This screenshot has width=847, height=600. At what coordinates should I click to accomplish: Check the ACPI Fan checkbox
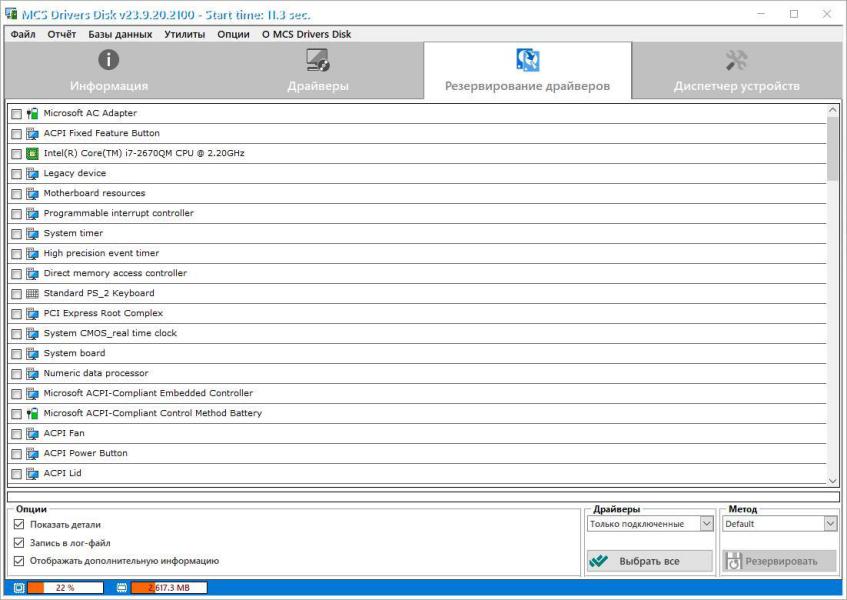coord(17,434)
